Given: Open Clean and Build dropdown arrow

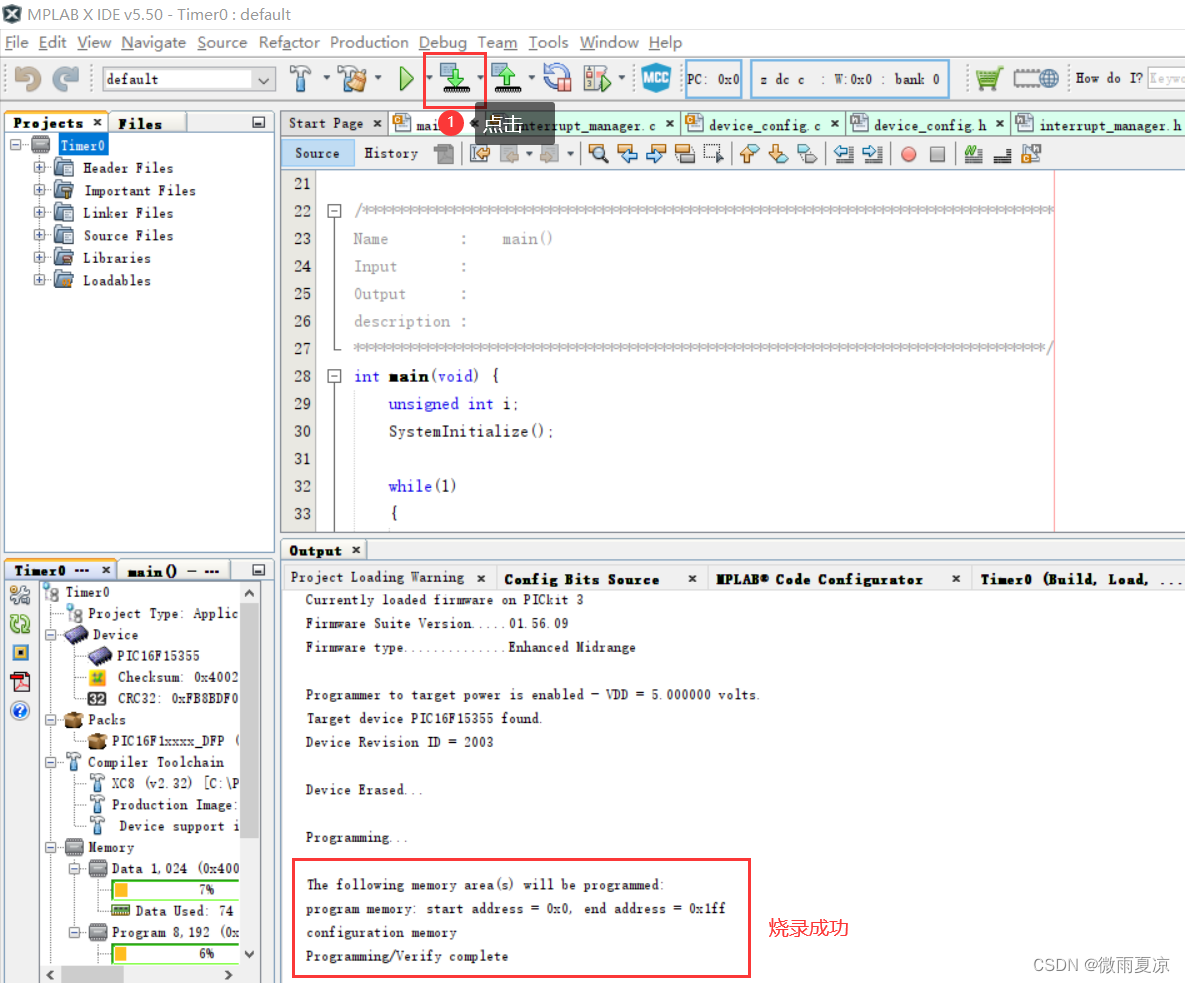Looking at the screenshot, I should [378, 78].
